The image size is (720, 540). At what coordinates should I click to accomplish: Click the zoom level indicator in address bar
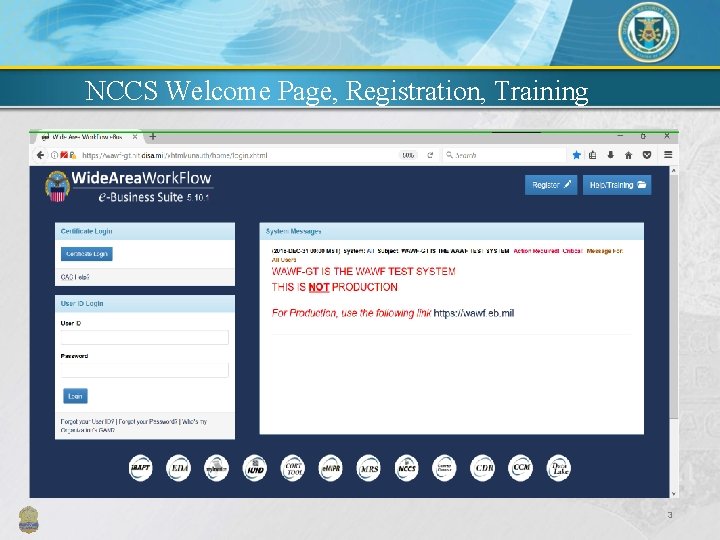[x=408, y=155]
